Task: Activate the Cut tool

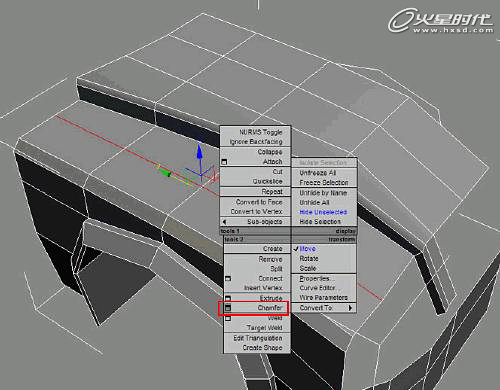Action: [277, 172]
